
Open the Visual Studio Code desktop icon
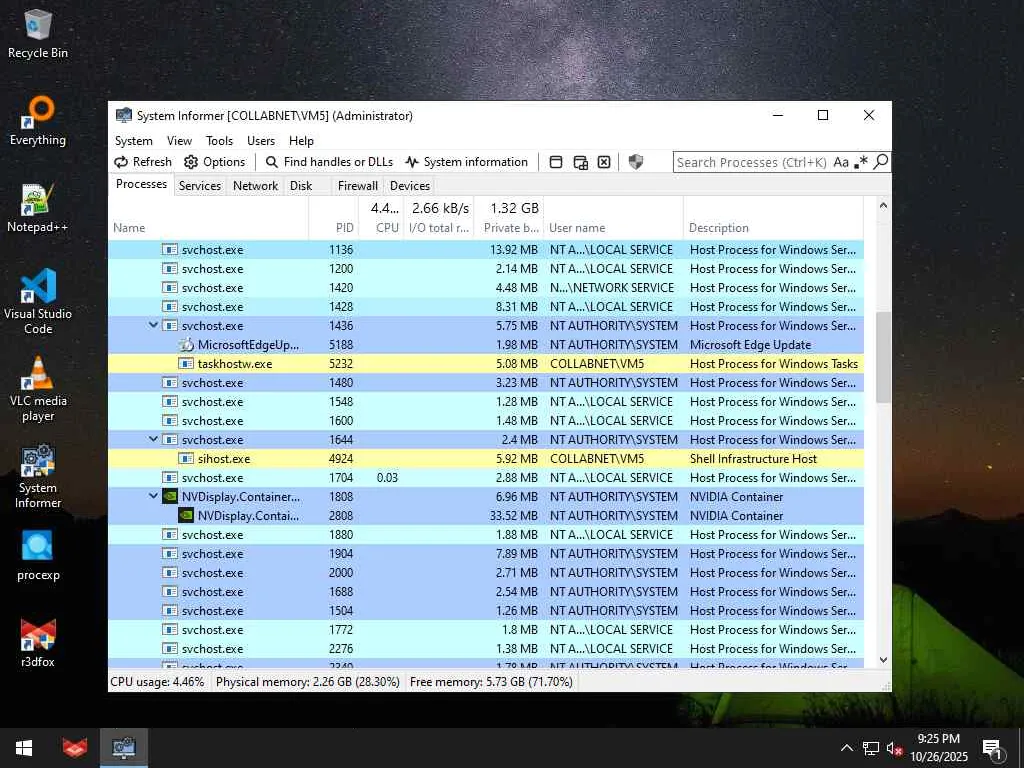[x=38, y=302]
